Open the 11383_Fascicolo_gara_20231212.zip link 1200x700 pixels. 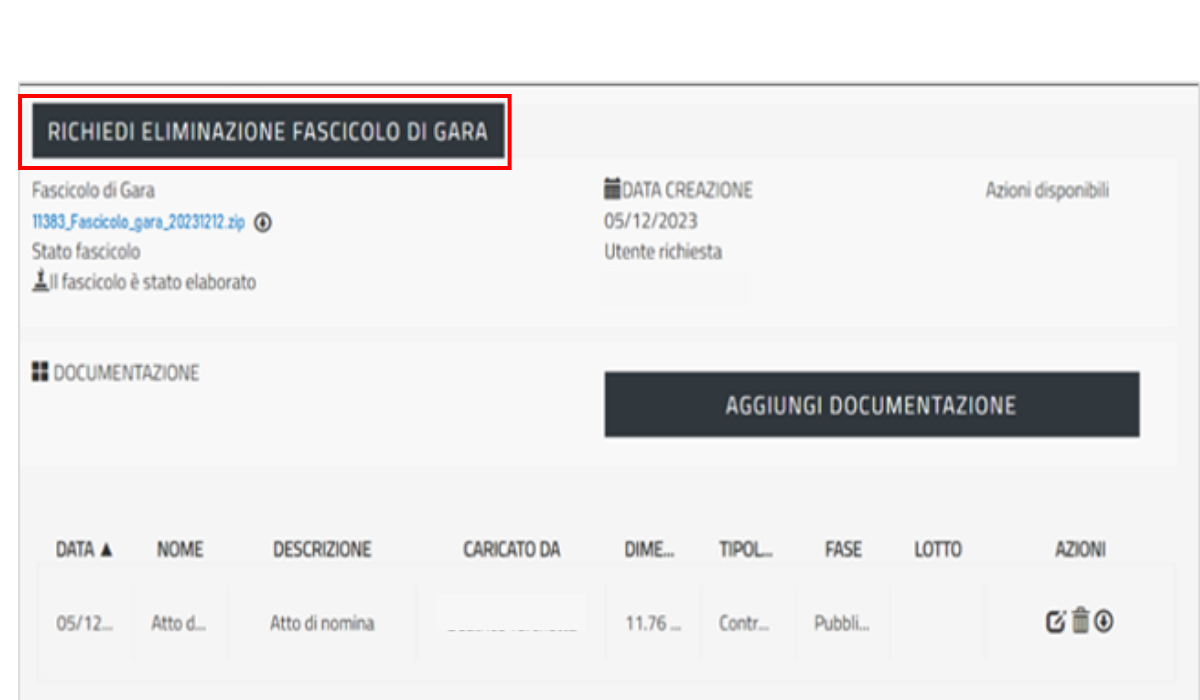pyautogui.click(x=138, y=223)
